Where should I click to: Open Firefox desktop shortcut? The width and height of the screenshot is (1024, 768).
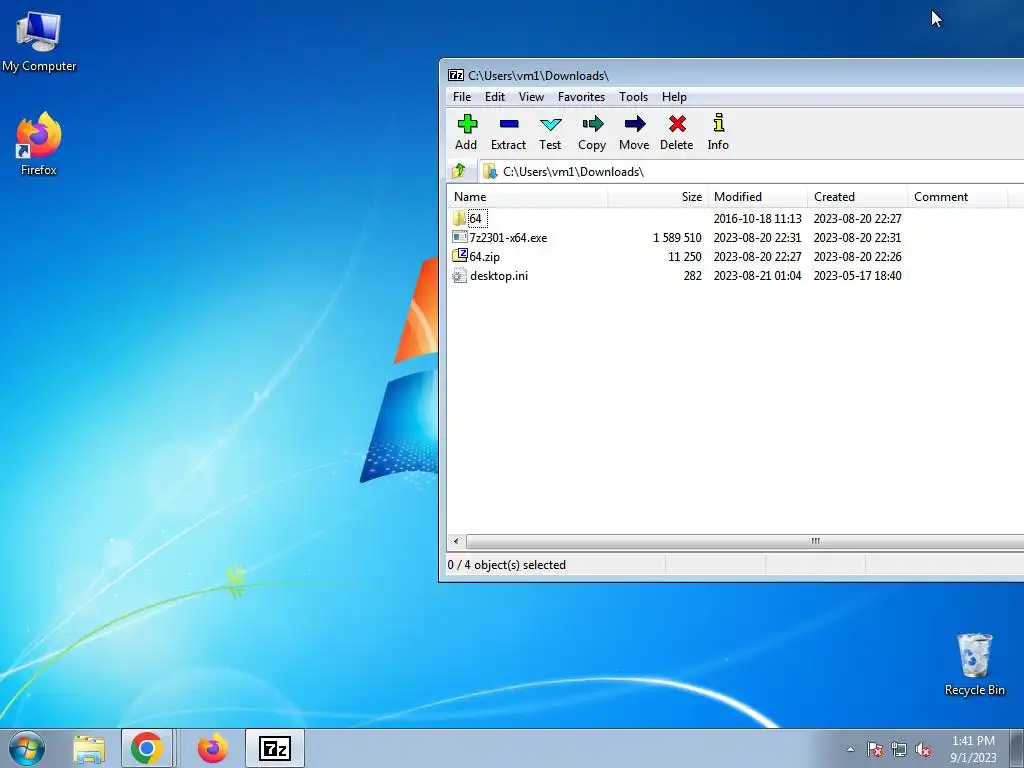pos(39,144)
